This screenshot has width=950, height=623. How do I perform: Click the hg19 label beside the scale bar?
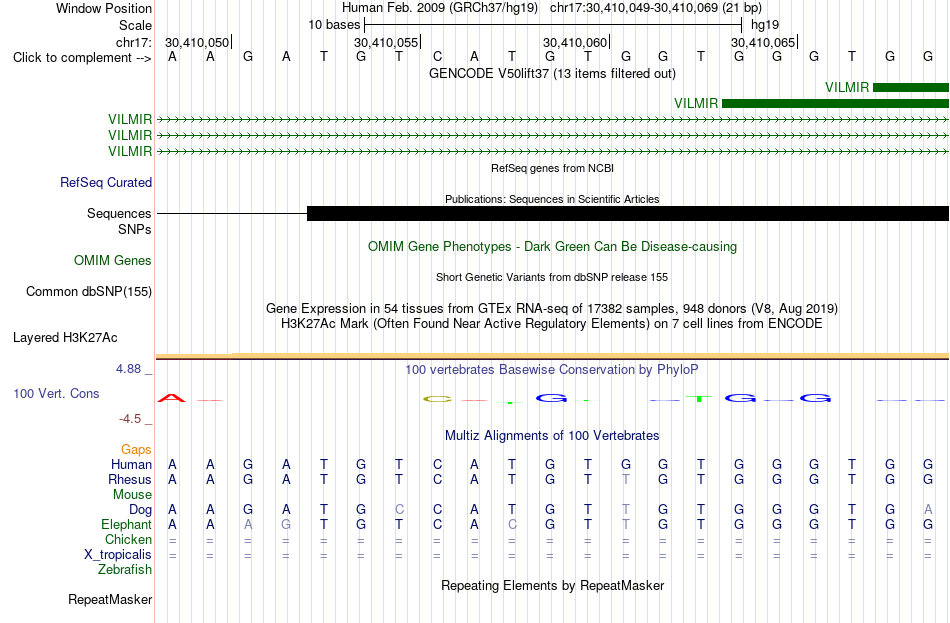pos(765,25)
